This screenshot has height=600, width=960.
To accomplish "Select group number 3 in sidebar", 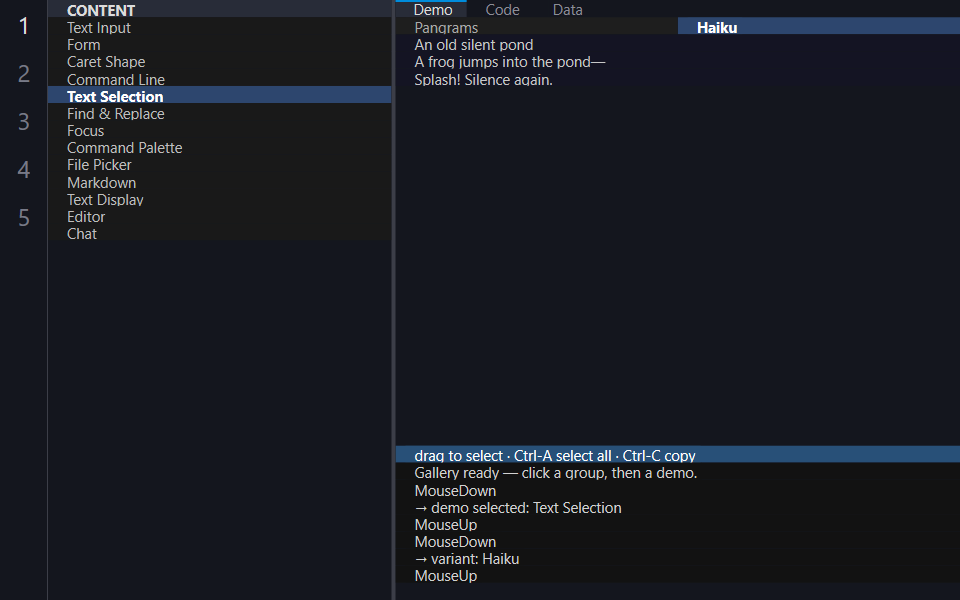I will click(23, 122).
